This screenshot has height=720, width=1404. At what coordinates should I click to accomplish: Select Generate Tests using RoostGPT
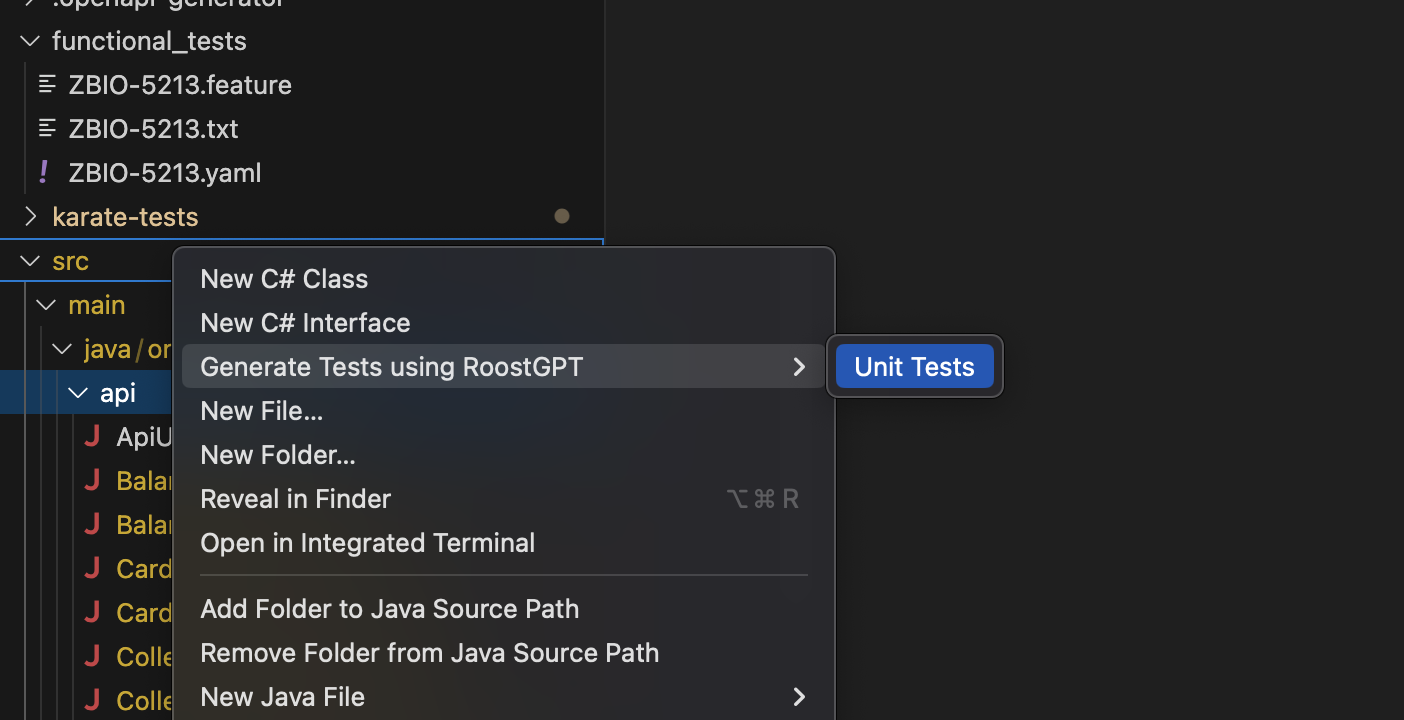(391, 366)
